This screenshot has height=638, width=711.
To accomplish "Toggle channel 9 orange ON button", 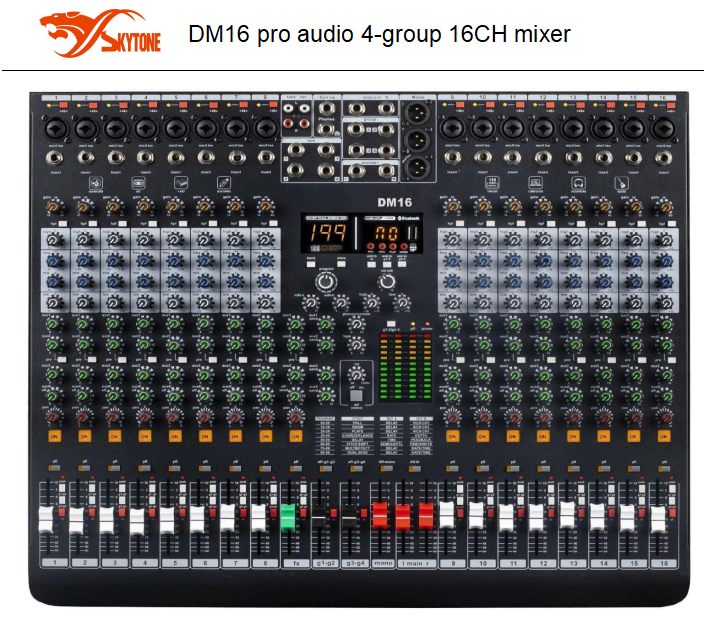I will tap(452, 437).
